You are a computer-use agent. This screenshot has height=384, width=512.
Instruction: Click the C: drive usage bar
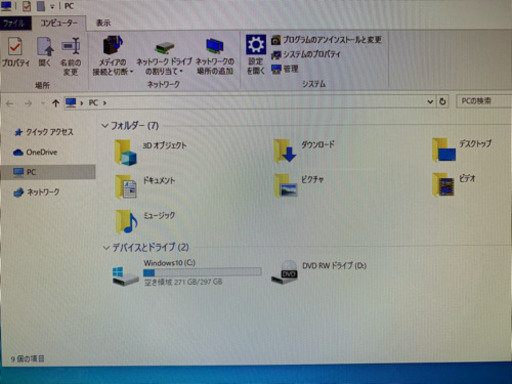[202, 273]
